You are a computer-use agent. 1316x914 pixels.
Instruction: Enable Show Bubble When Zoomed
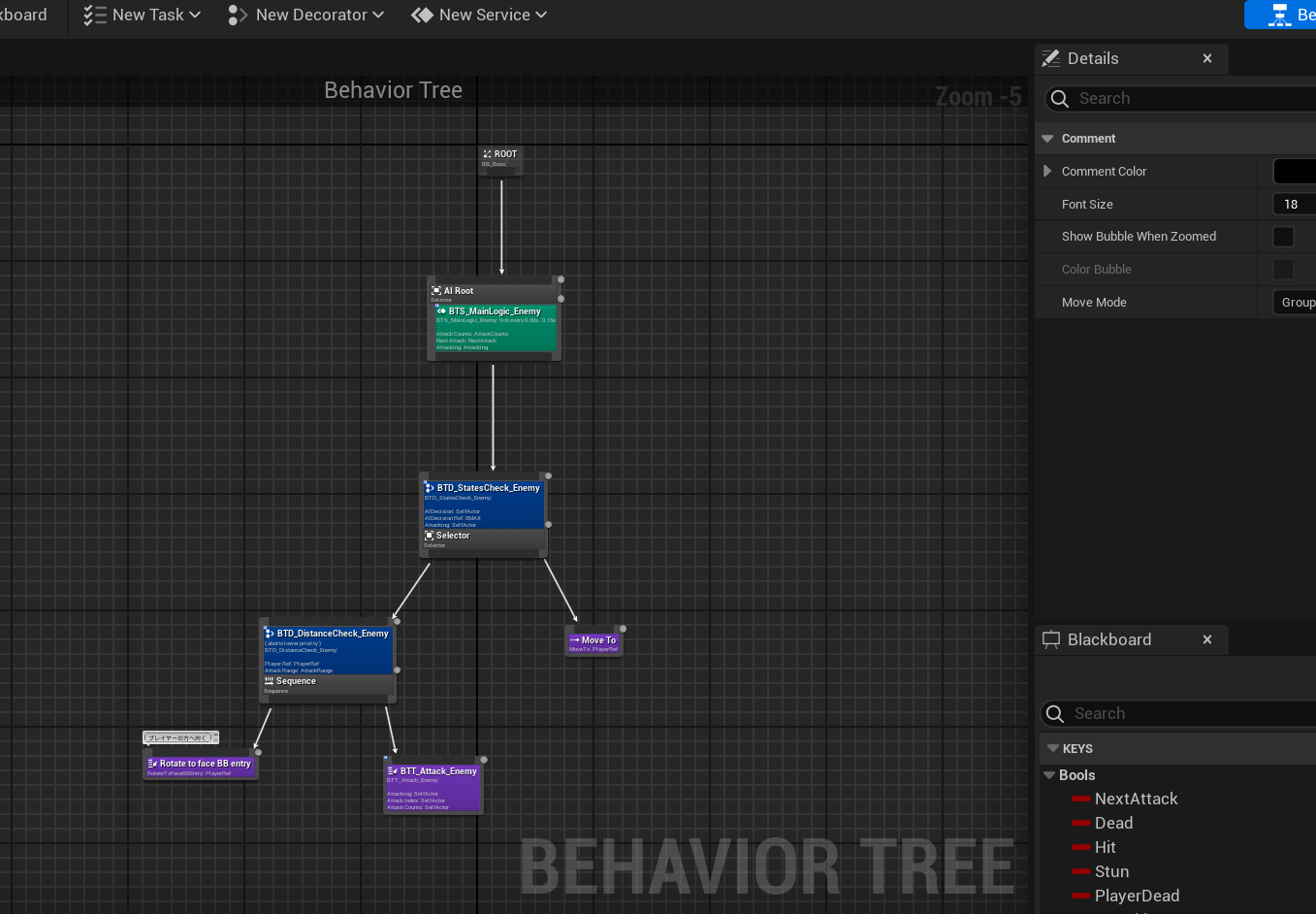click(x=1283, y=236)
